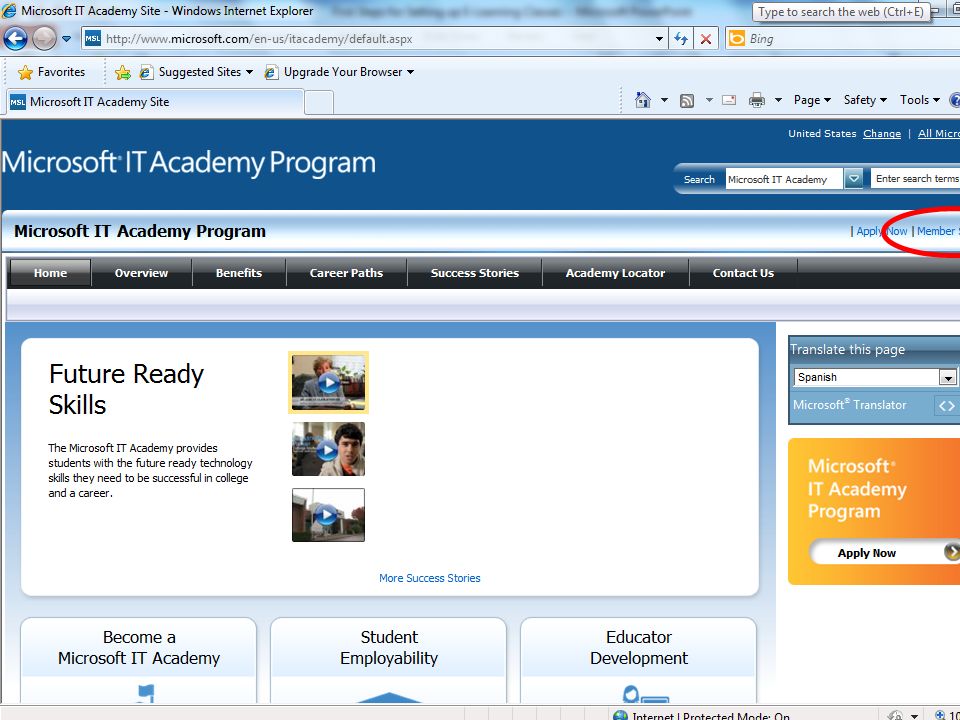Viewport: 960px width, 720px height.
Task: Open the Student Employability card
Action: [x=389, y=660]
